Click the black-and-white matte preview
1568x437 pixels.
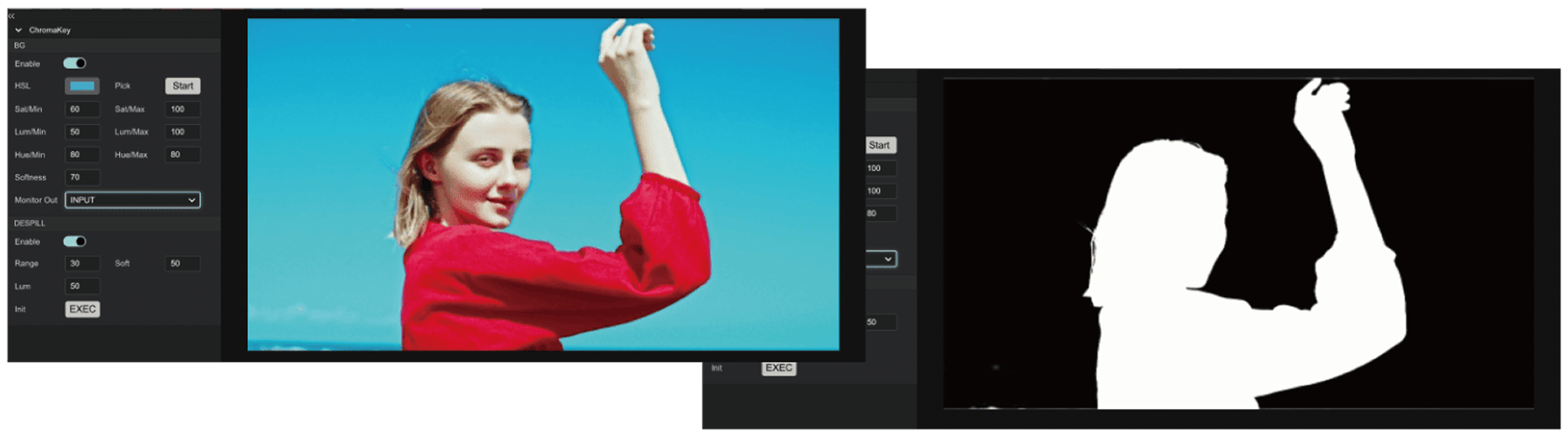1238,245
